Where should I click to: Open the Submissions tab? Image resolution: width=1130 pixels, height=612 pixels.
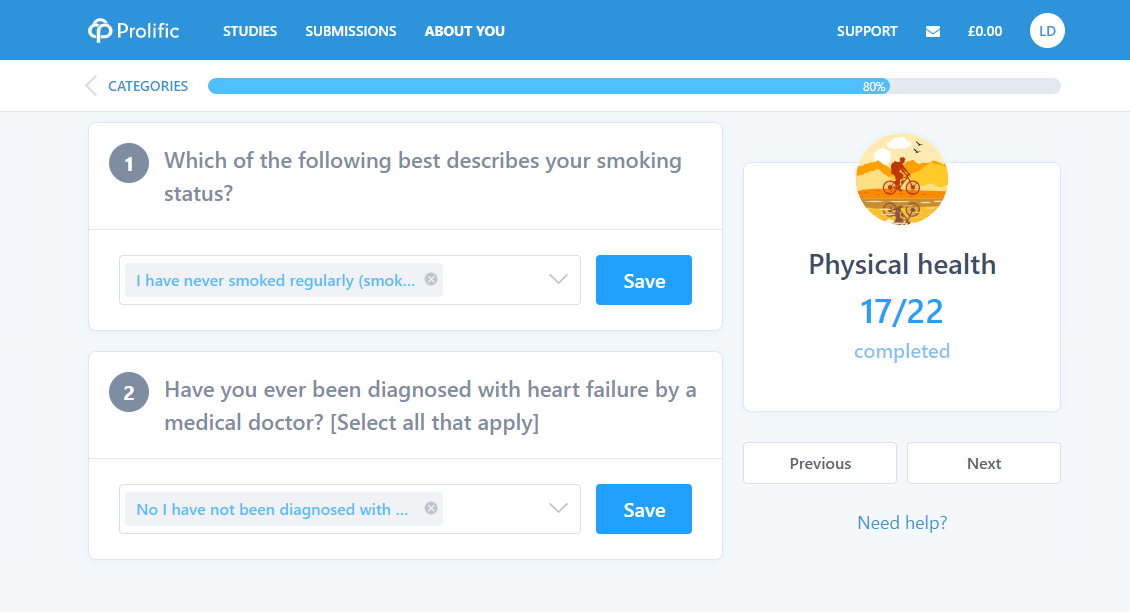[350, 31]
